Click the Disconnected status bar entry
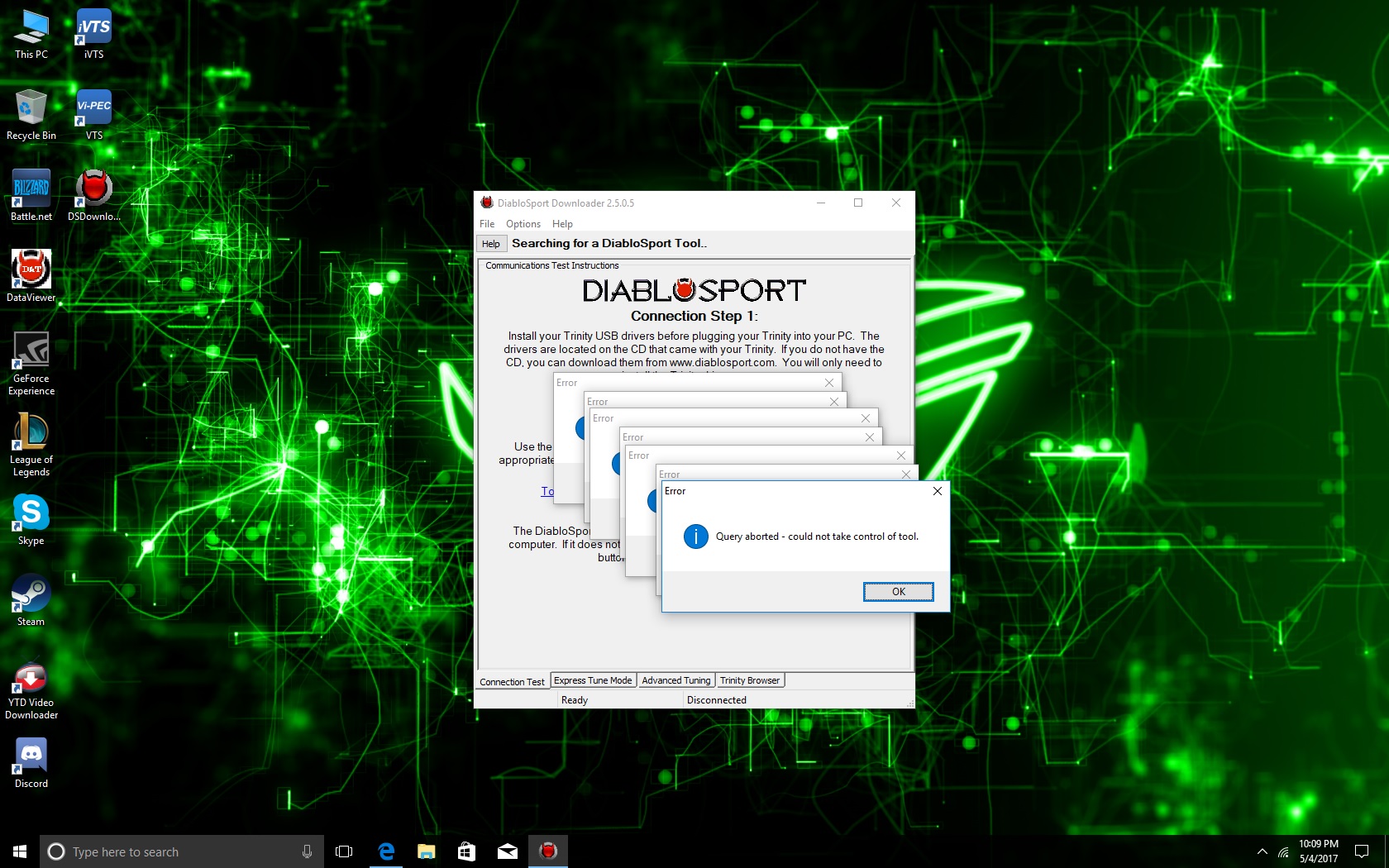This screenshot has height=868, width=1389. click(x=717, y=700)
